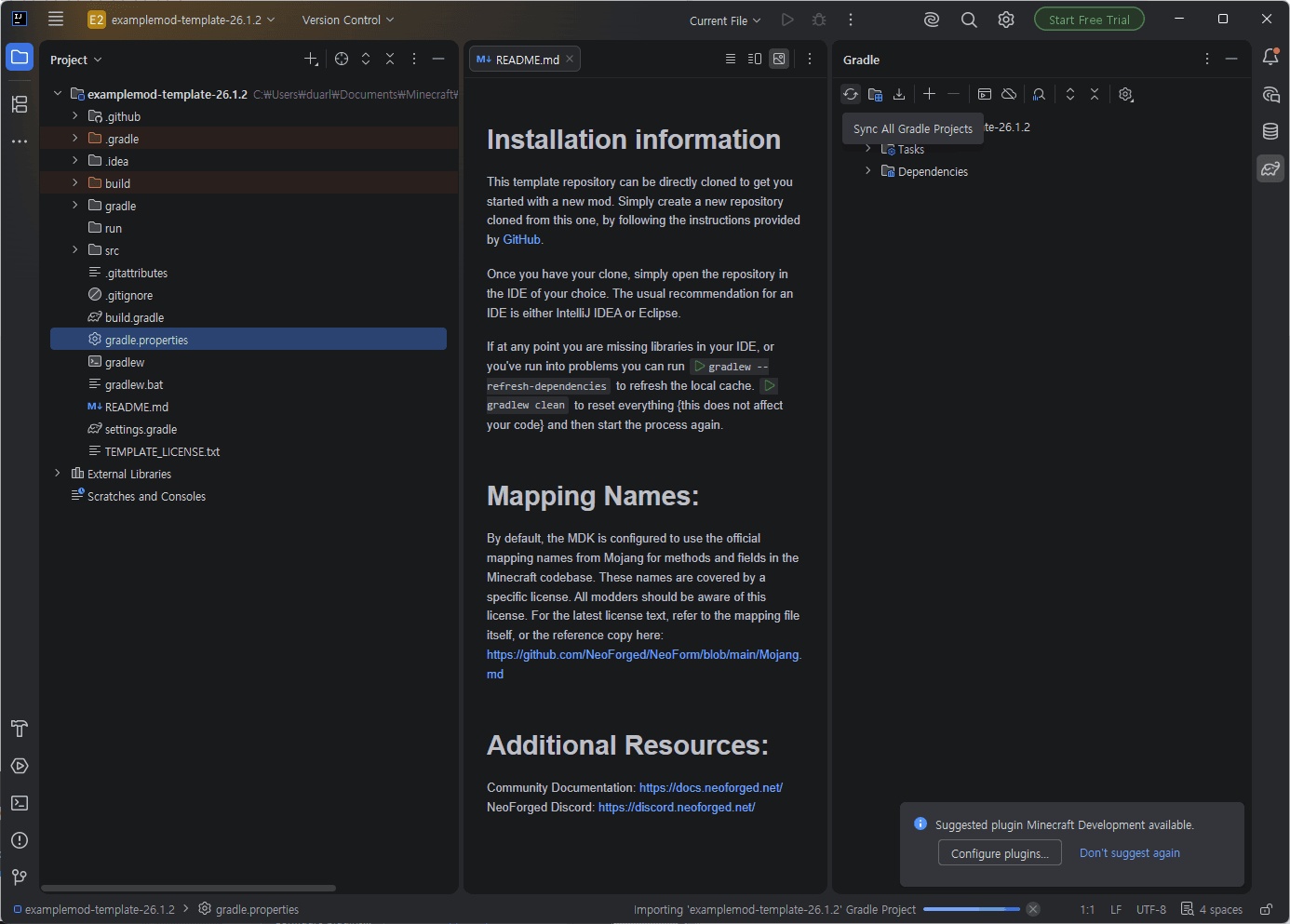Image resolution: width=1290 pixels, height=924 pixels.
Task: Select TEMPLATE_LICENSE.txt file
Action: click(162, 451)
